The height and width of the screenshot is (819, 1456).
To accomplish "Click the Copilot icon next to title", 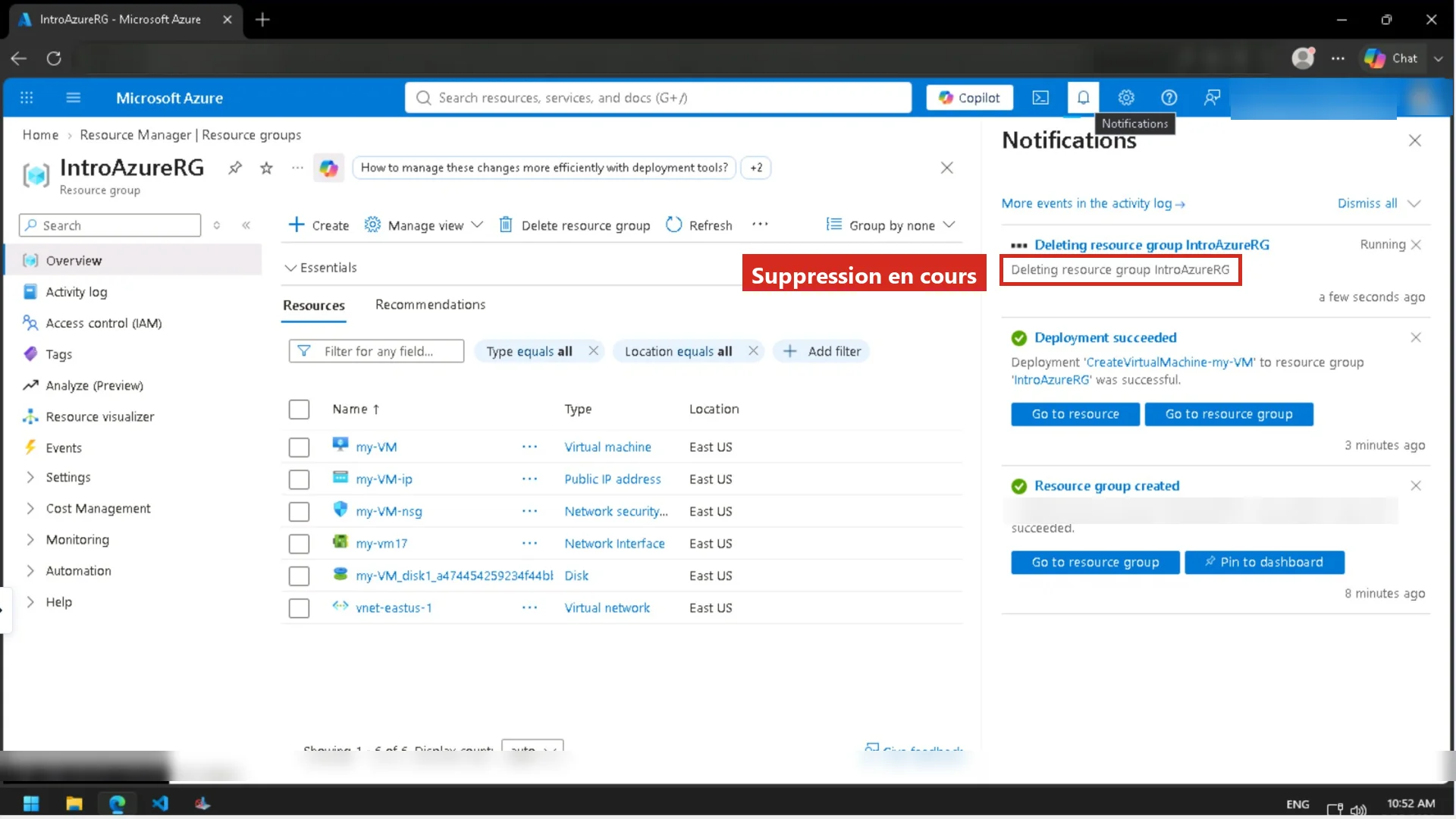I will click(x=329, y=168).
